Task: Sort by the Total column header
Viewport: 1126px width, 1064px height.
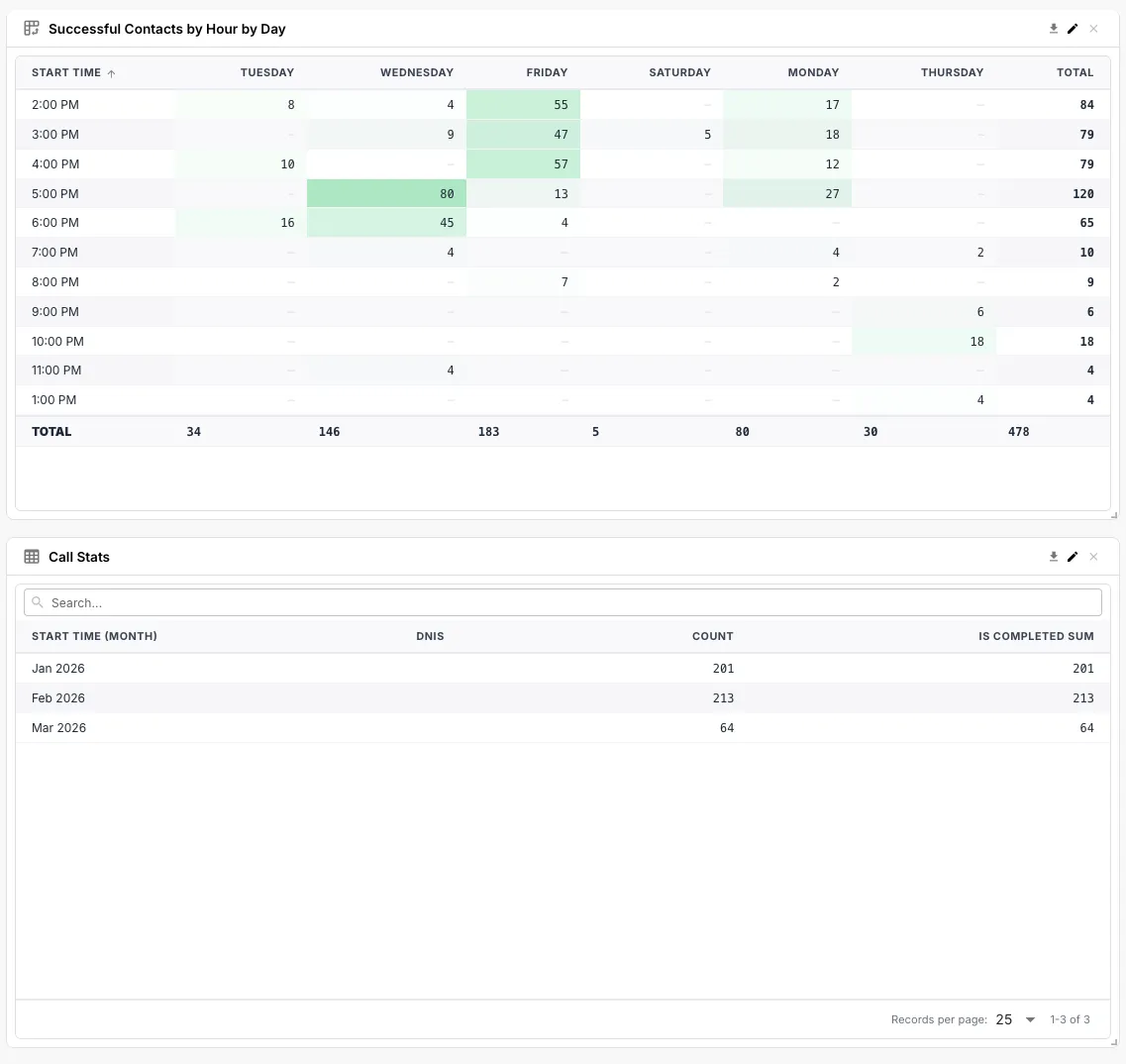Action: coord(1075,72)
